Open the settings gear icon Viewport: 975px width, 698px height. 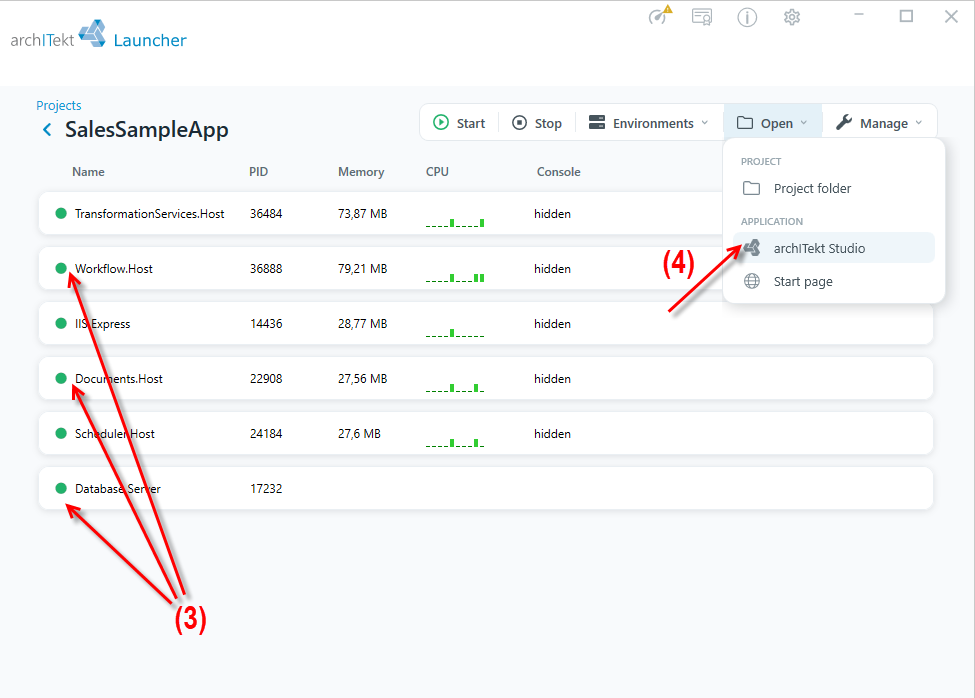coord(792,17)
